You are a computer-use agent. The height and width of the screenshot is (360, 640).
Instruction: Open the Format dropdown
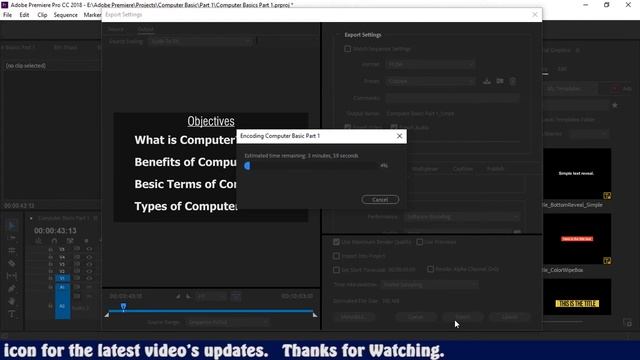430,64
